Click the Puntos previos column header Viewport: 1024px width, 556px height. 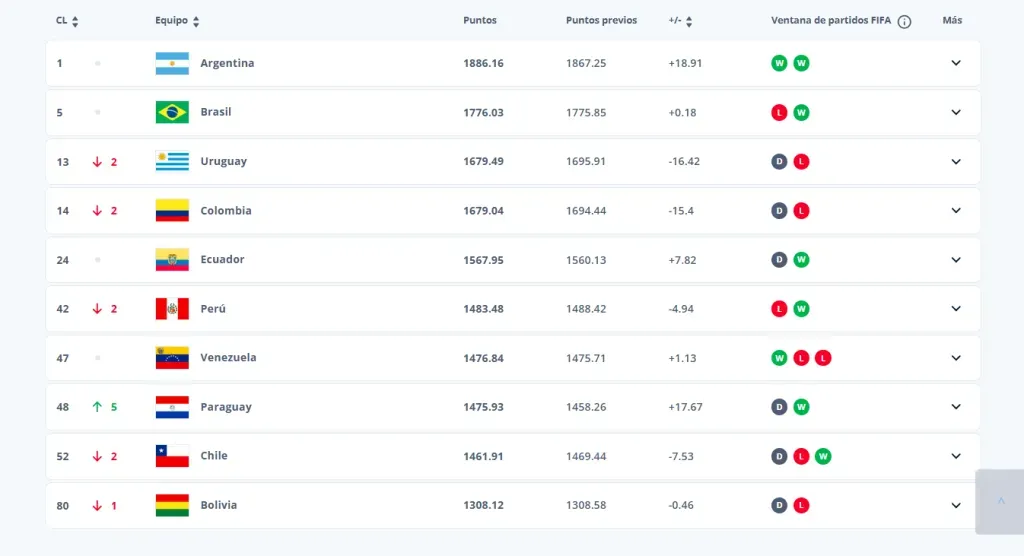601,21
